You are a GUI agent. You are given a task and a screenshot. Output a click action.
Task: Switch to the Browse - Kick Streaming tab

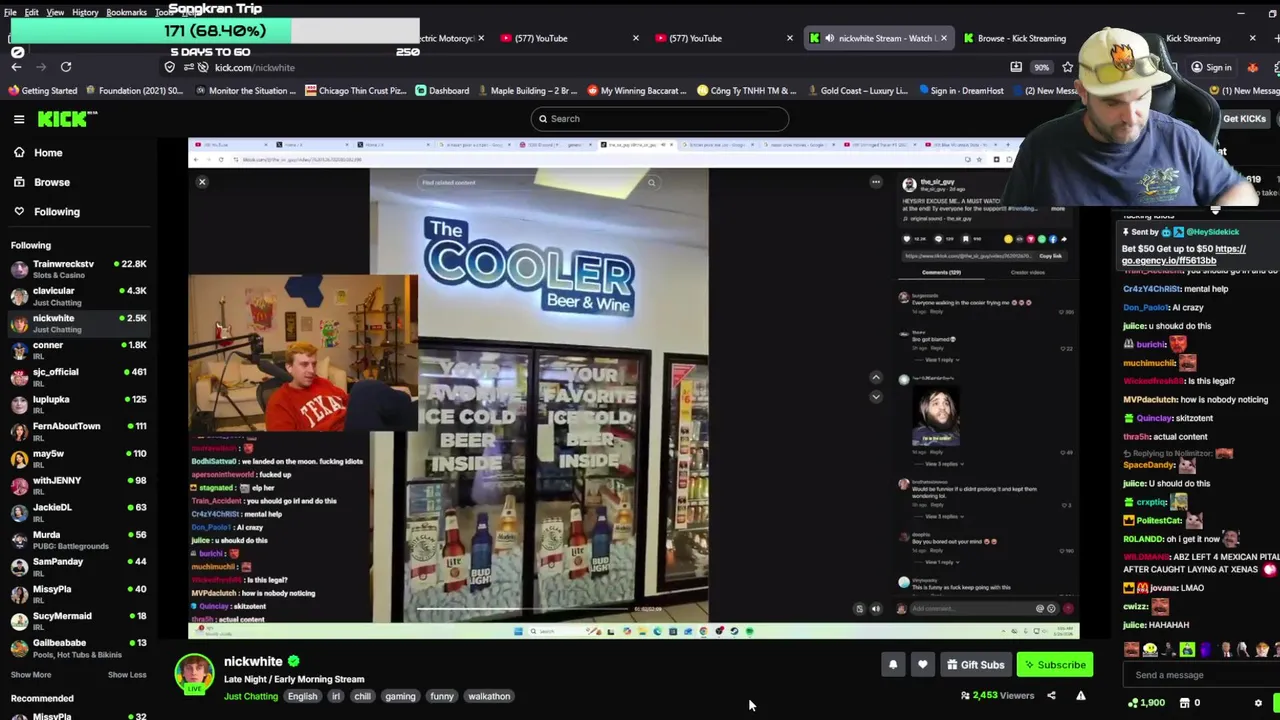click(1021, 38)
